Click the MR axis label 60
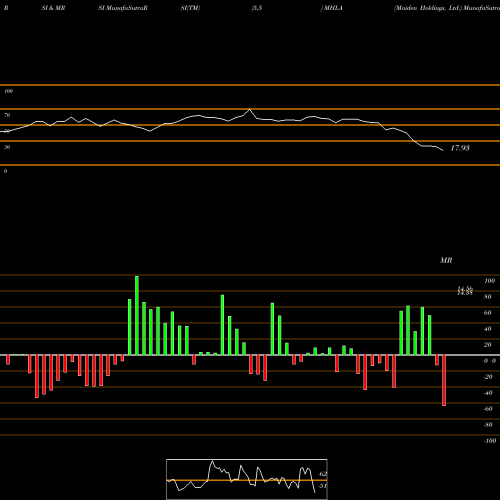 click(488, 313)
